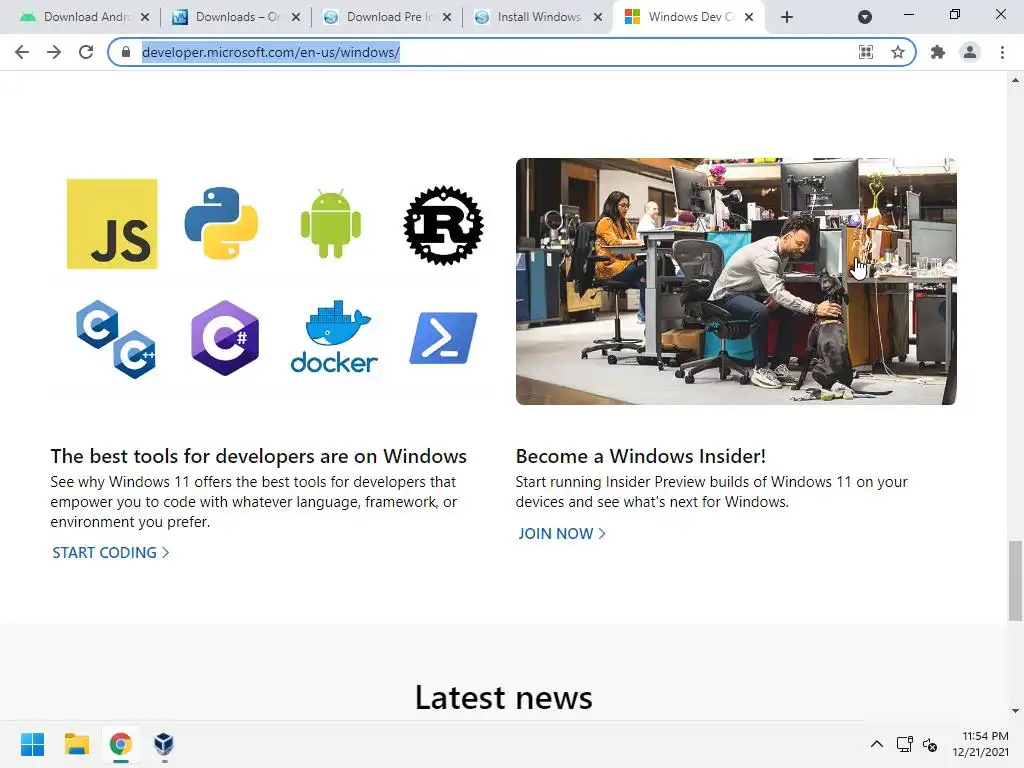1024x768 pixels.
Task: Click the scrollbar down arrow
Action: [x=1015, y=711]
